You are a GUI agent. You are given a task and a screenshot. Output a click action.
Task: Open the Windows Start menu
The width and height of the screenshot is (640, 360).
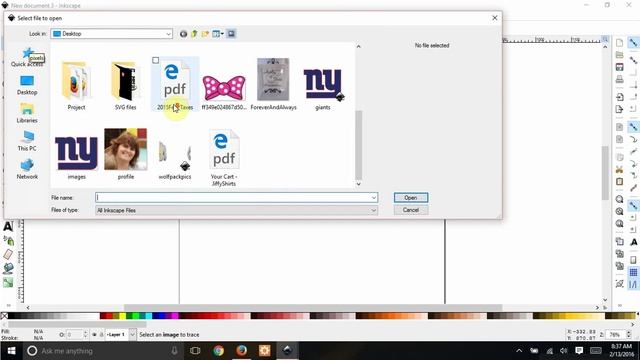[x=11, y=351]
